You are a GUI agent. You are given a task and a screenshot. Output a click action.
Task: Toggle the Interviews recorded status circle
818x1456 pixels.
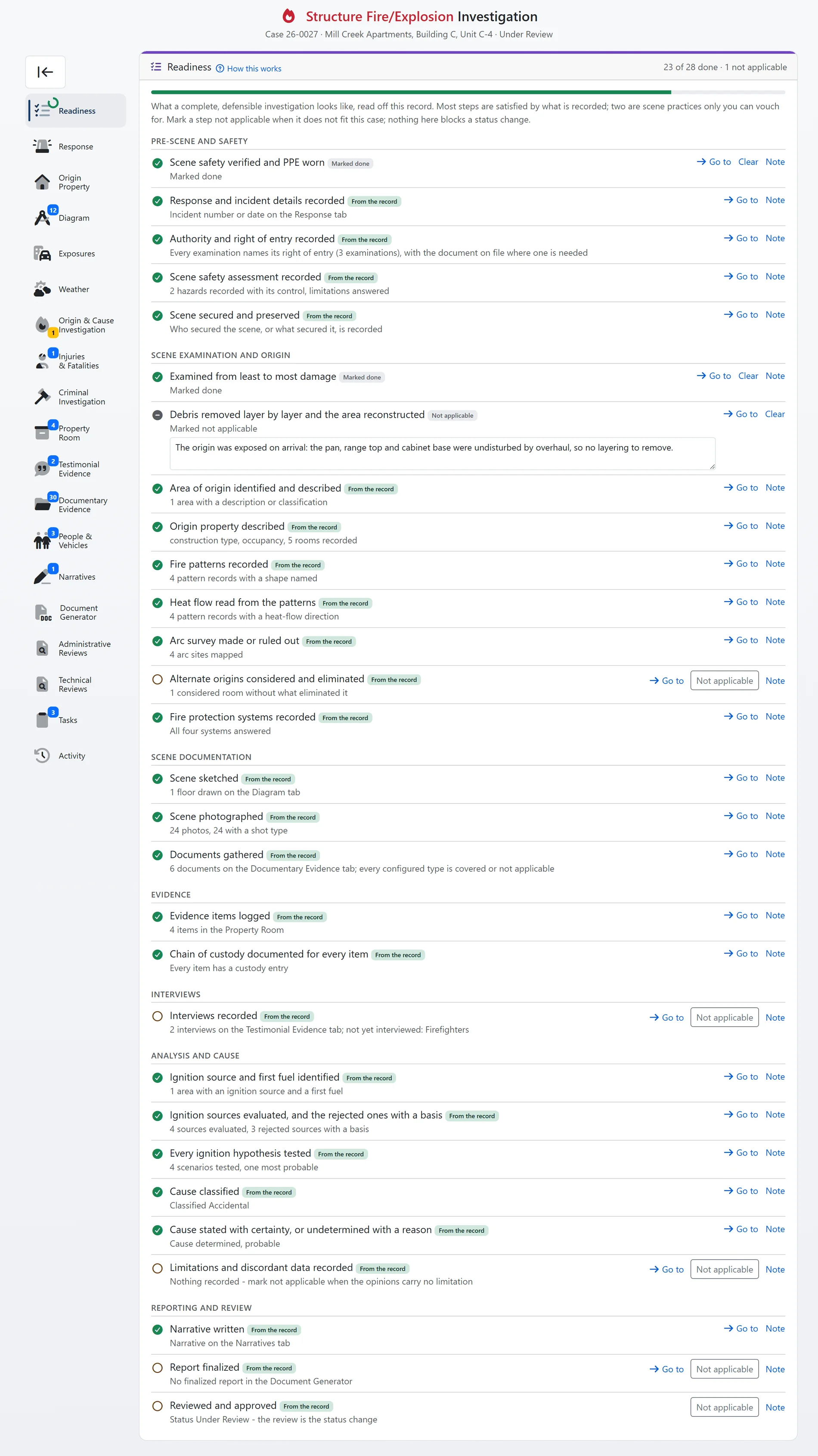pos(158,1016)
